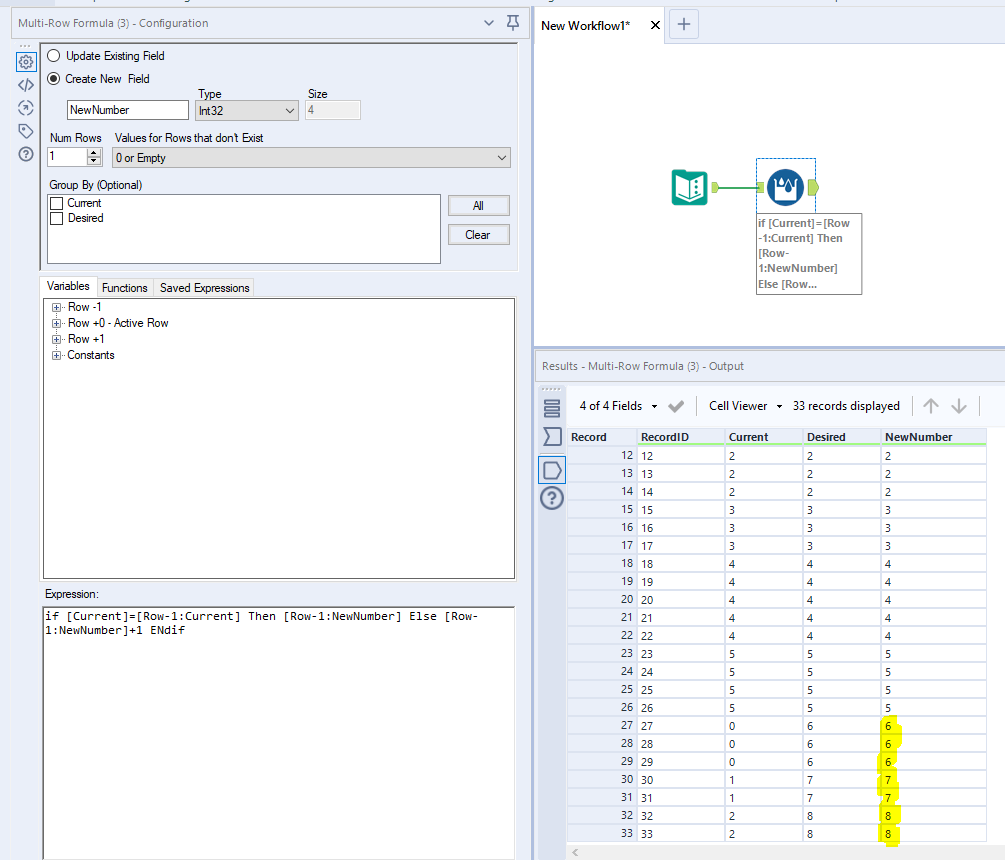Open the Configuration gear icon in left sidebar

pos(25,61)
